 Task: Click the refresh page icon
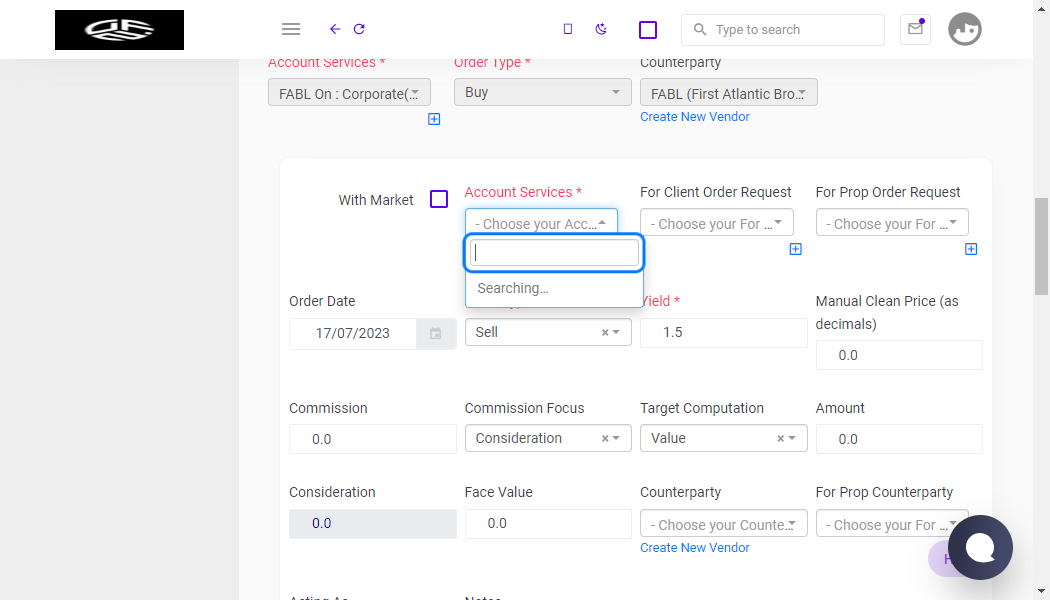coord(359,29)
